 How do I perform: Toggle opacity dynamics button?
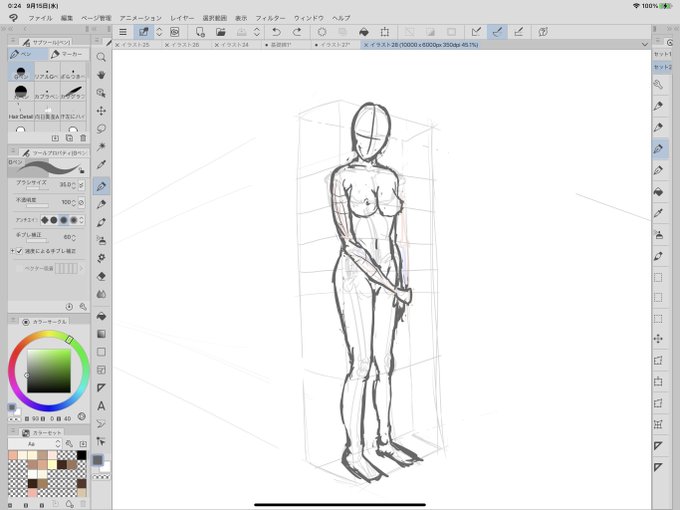click(82, 203)
